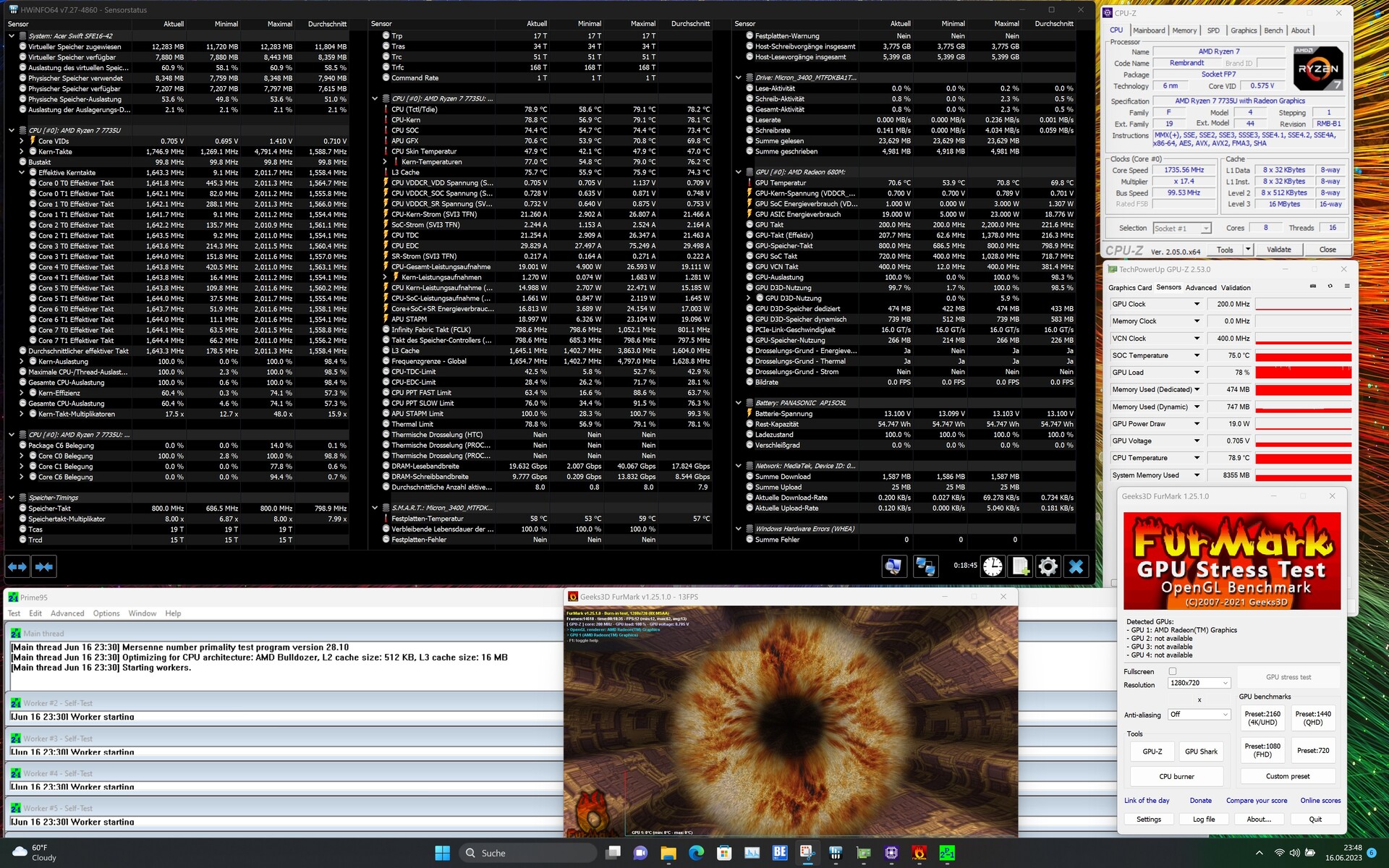Open HWiNFO sensor settings gear
Viewport: 1389px width, 868px height.
pyautogui.click(x=1048, y=566)
